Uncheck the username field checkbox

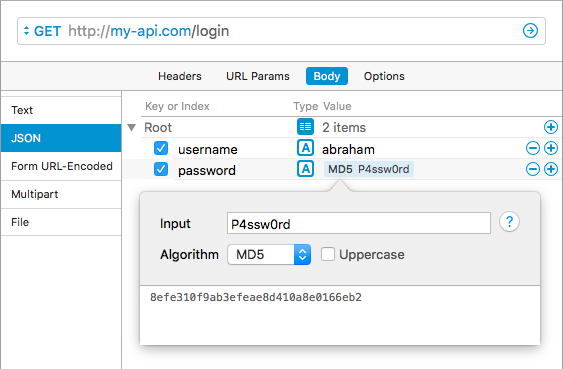(x=161, y=148)
